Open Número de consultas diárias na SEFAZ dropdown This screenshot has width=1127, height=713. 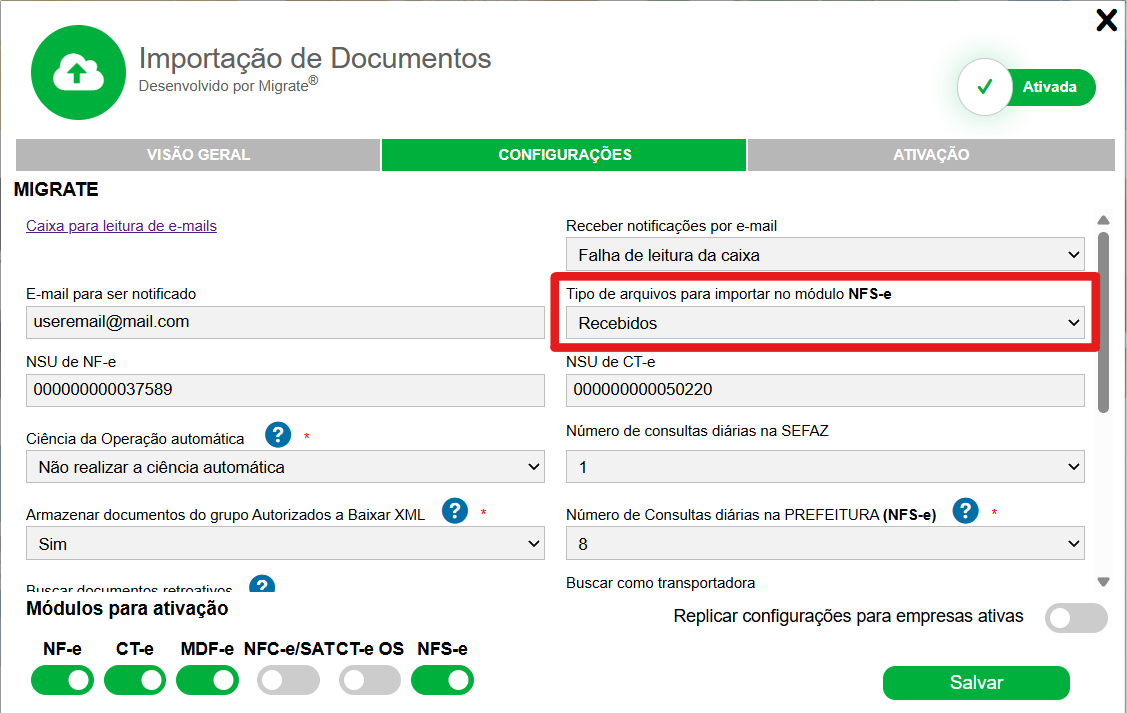click(825, 467)
